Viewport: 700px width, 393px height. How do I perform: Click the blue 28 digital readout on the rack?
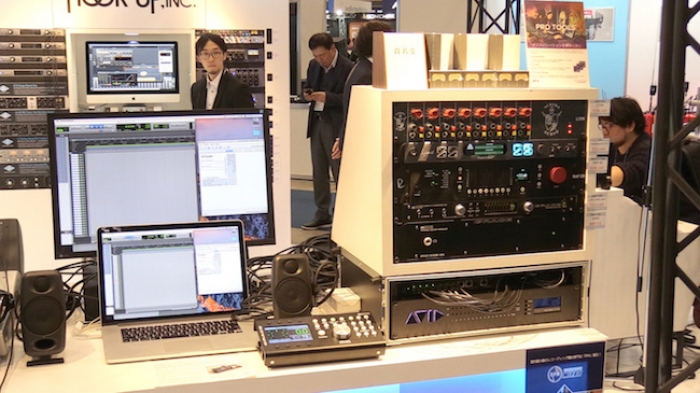click(522, 150)
